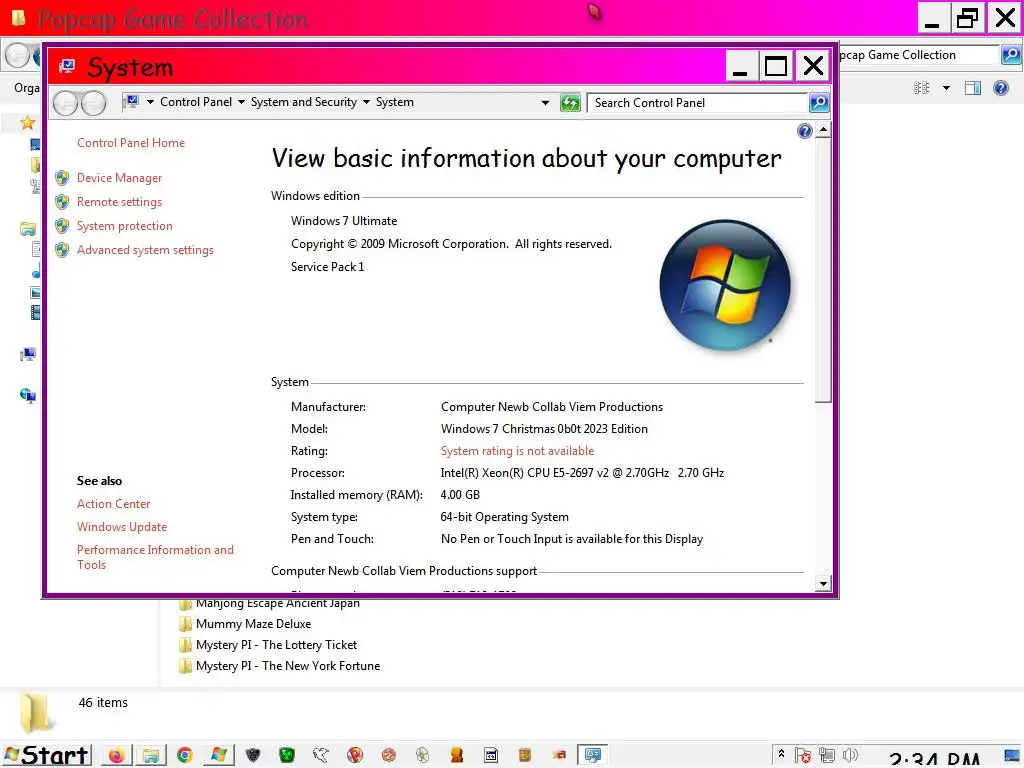Click System rating is not available link
This screenshot has width=1024, height=768.
[517, 451]
